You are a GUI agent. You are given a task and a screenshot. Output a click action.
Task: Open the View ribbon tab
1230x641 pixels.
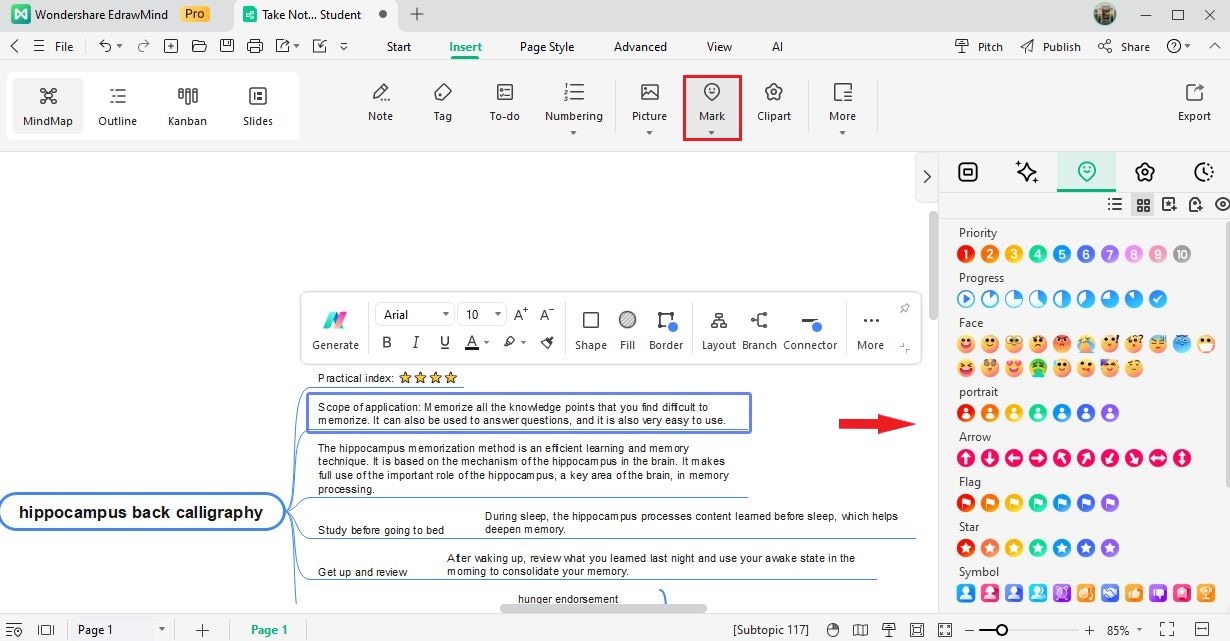(x=719, y=47)
